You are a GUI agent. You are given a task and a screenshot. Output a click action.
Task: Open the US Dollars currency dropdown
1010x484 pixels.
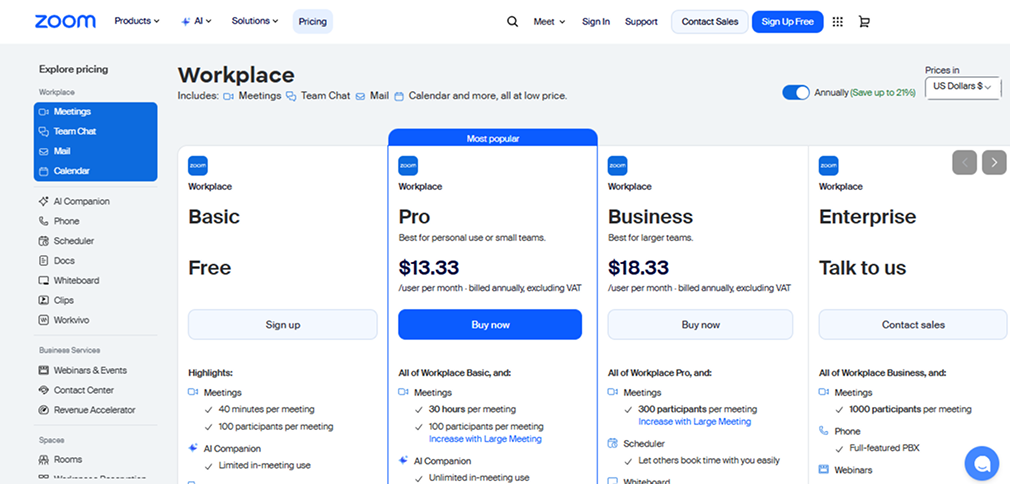[962, 87]
